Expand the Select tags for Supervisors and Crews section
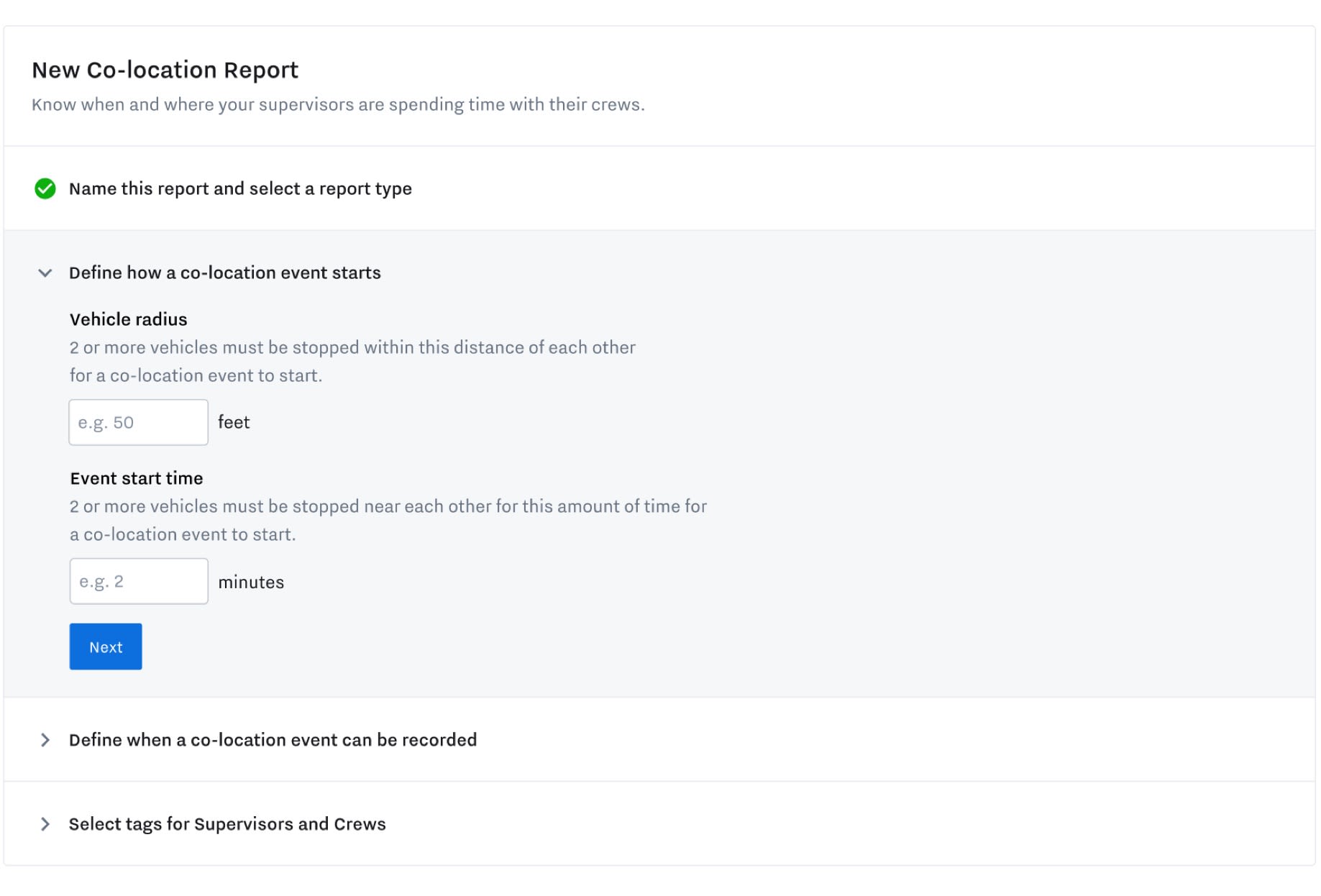The height and width of the screenshot is (896, 1321). pyautogui.click(x=227, y=823)
